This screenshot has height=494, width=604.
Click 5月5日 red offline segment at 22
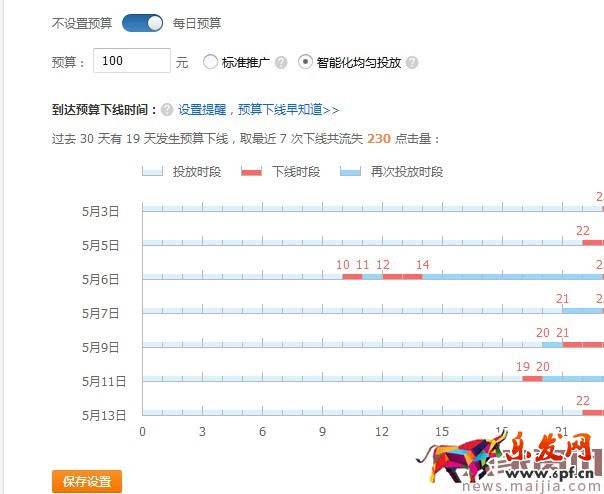592,242
